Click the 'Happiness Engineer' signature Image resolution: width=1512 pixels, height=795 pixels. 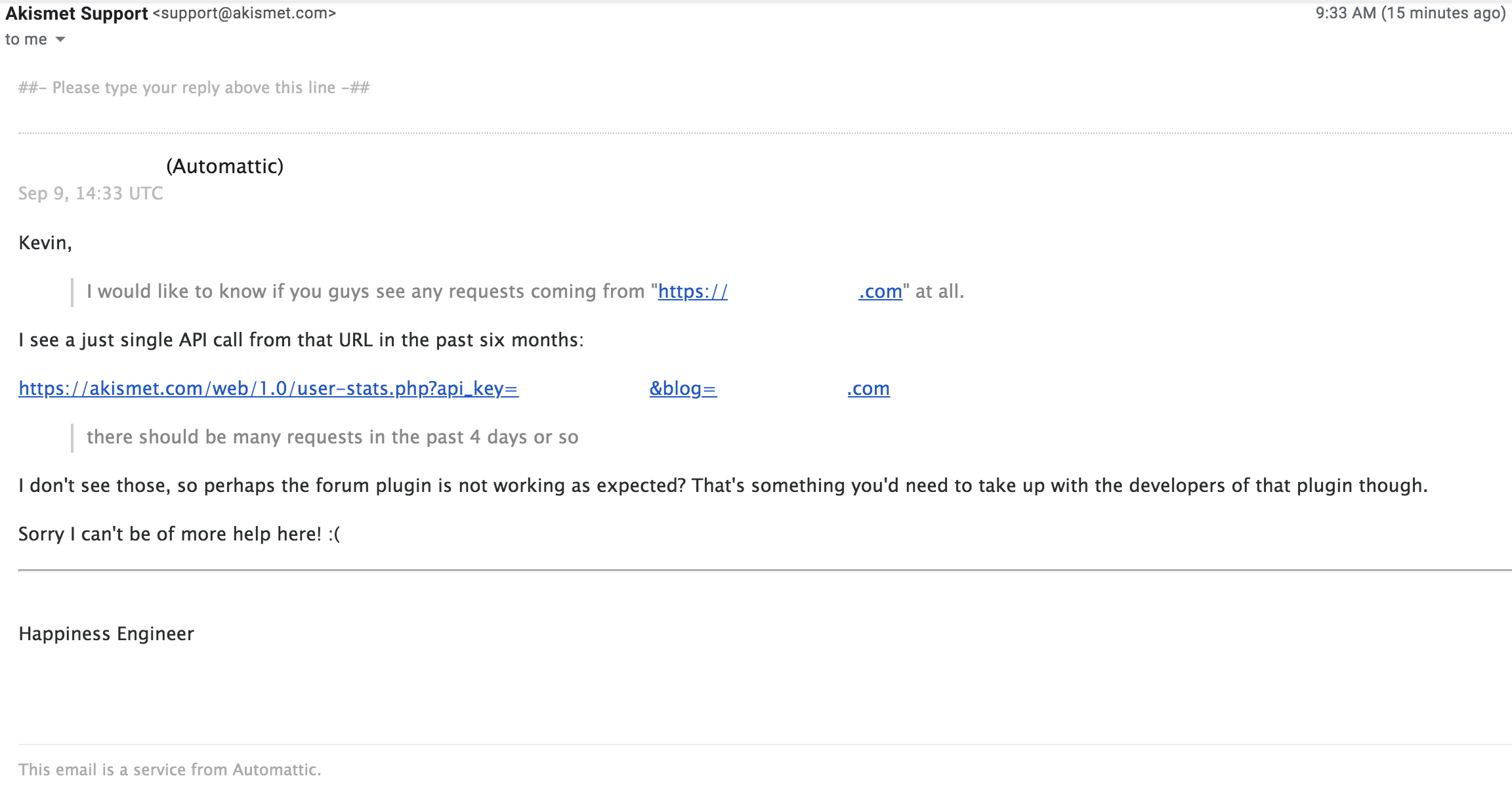tap(106, 634)
